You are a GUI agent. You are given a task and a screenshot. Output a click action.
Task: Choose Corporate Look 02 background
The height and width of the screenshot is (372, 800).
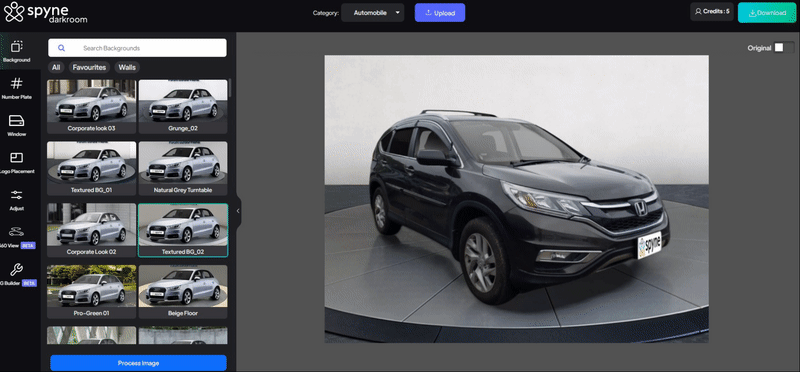91,230
